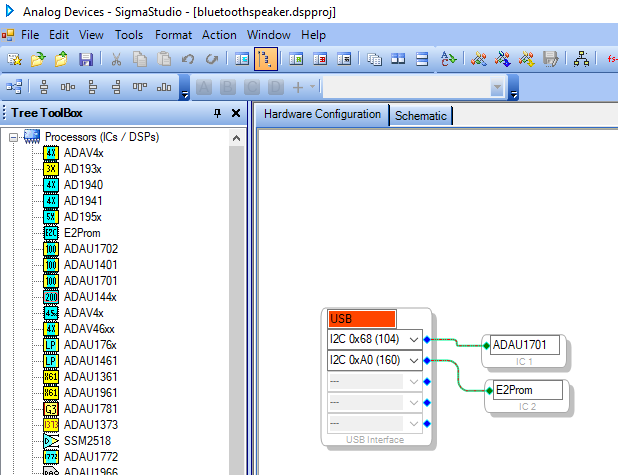This screenshot has width=618, height=475.
Task: Click the Paste clipboard icon
Action: pyautogui.click(x=164, y=59)
